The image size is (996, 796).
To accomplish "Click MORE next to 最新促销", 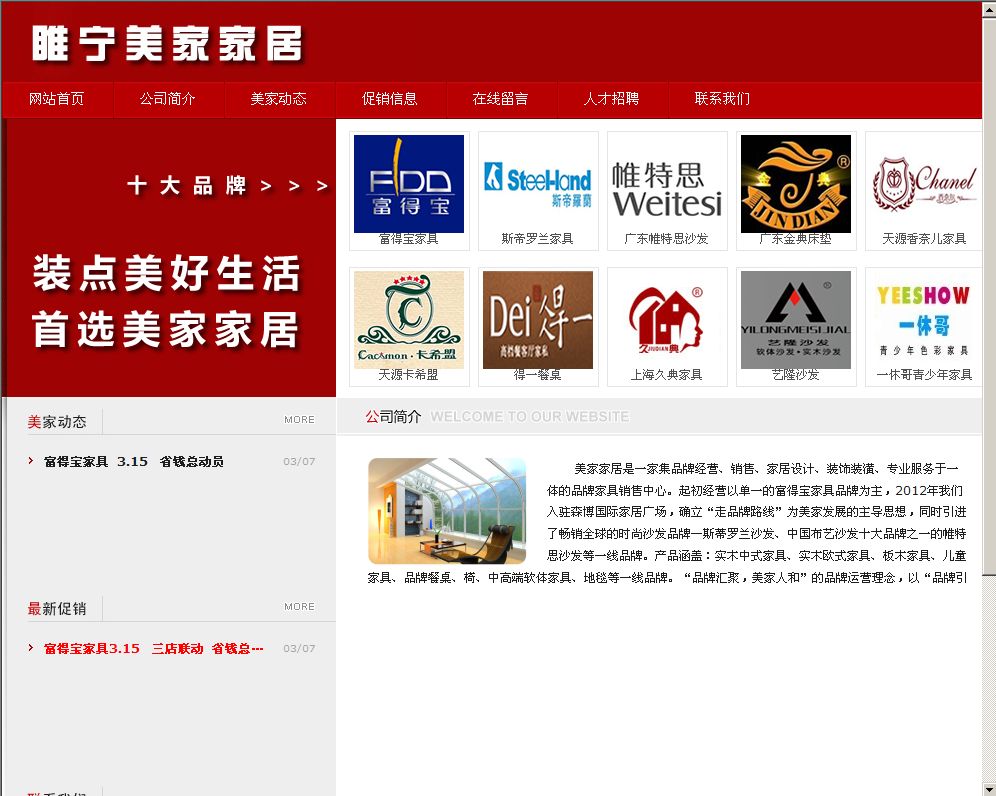I will pos(299,607).
